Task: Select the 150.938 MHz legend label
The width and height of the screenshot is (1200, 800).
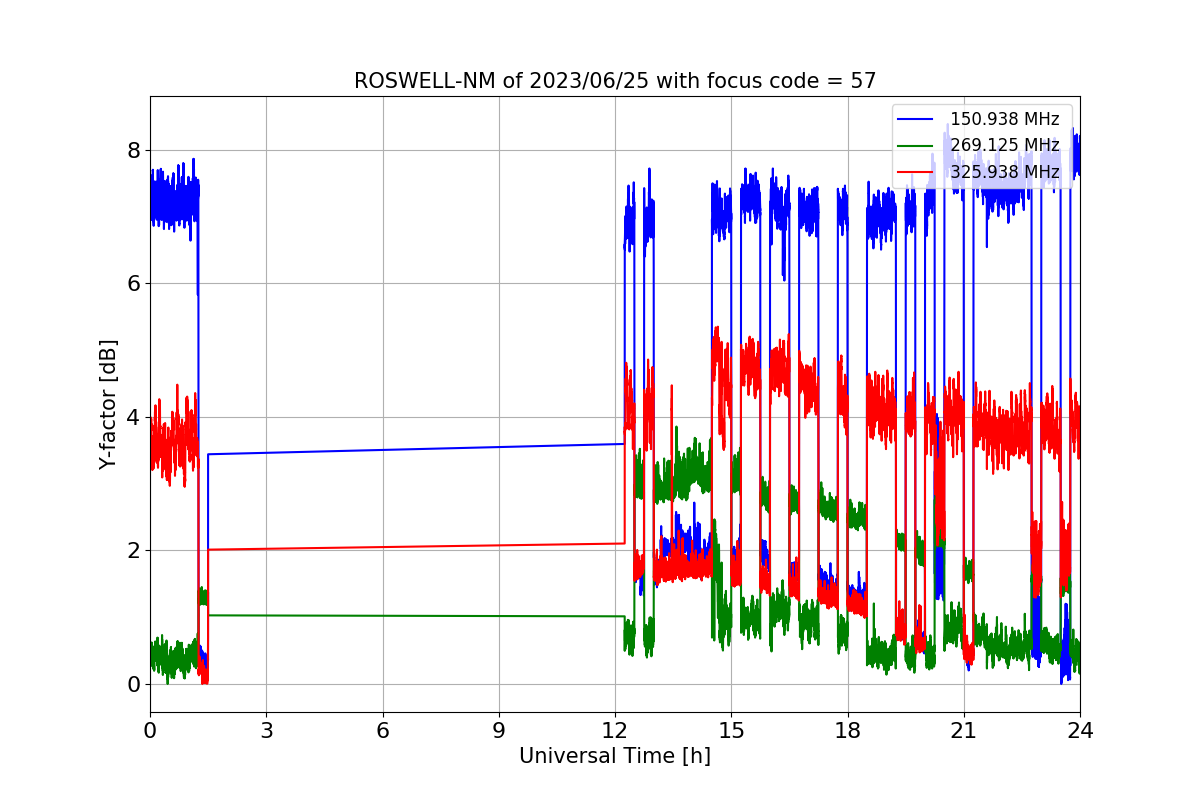Action: pos(1005,119)
